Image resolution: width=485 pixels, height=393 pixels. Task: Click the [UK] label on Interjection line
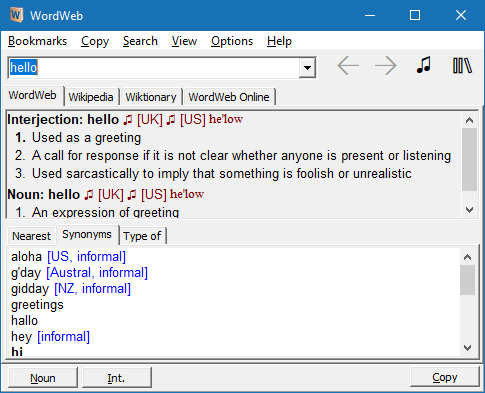[x=150, y=120]
